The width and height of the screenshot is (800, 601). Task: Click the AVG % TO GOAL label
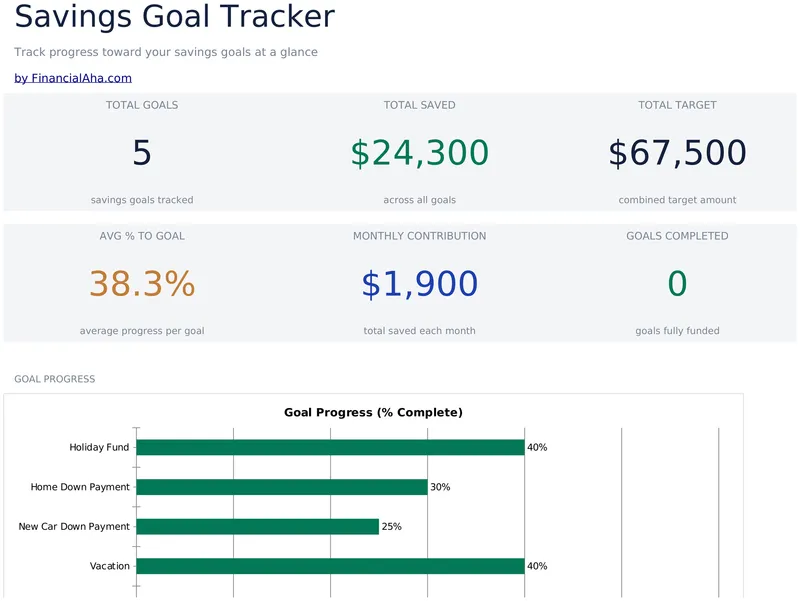[x=142, y=236]
